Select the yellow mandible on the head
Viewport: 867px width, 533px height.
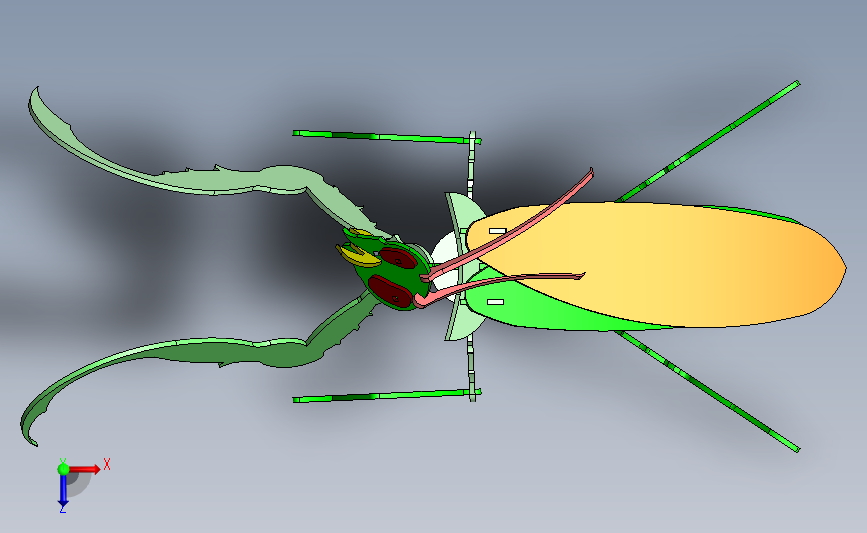[x=357, y=257]
